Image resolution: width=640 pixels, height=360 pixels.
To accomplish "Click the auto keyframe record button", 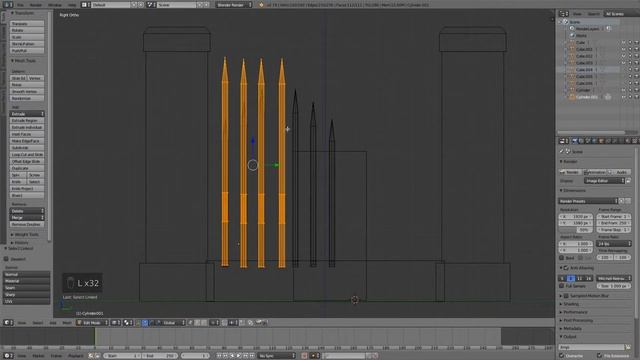I will 304,356.
